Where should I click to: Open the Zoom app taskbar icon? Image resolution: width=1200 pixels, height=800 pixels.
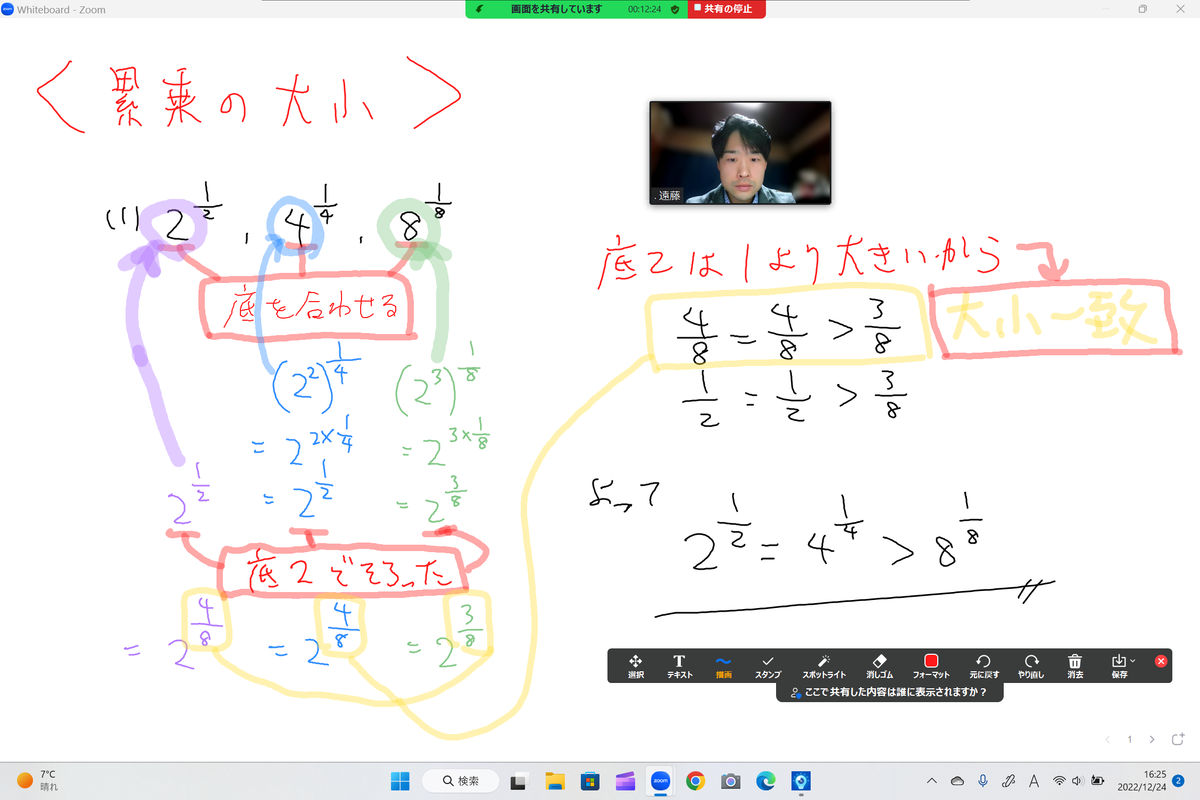[x=660, y=781]
